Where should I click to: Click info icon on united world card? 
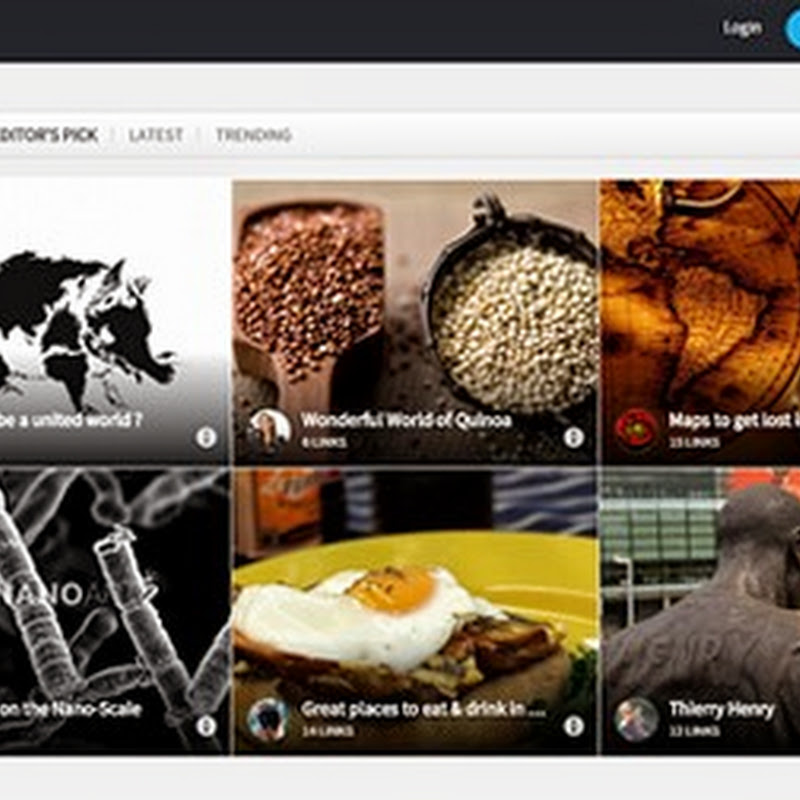tap(206, 437)
